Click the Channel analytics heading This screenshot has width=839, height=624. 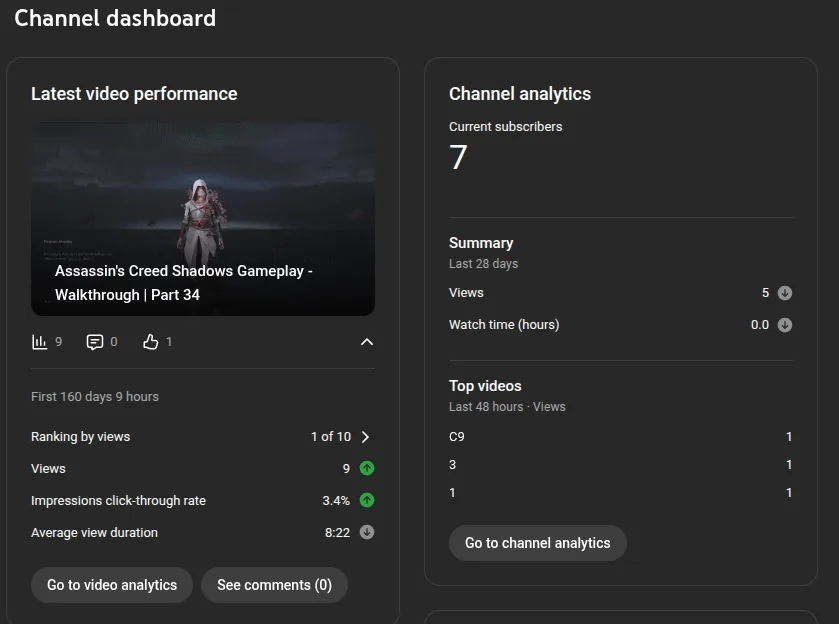(x=520, y=94)
